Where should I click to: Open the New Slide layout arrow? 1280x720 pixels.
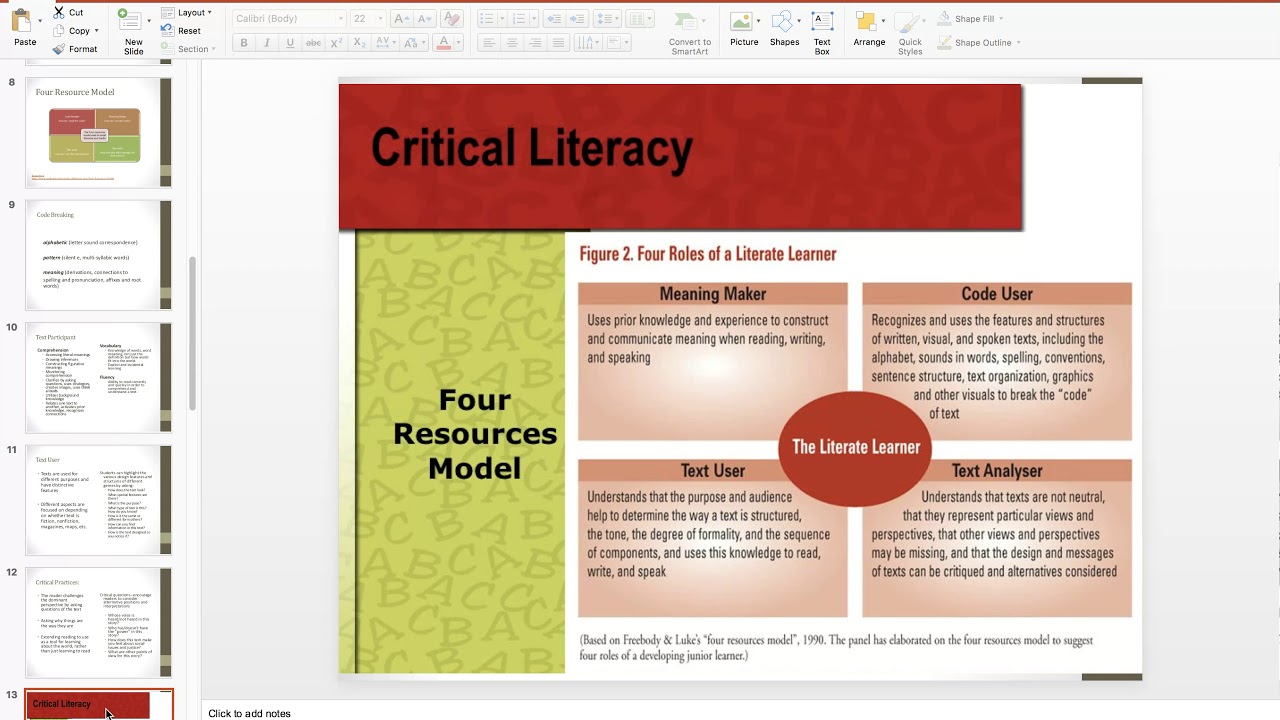tap(149, 20)
